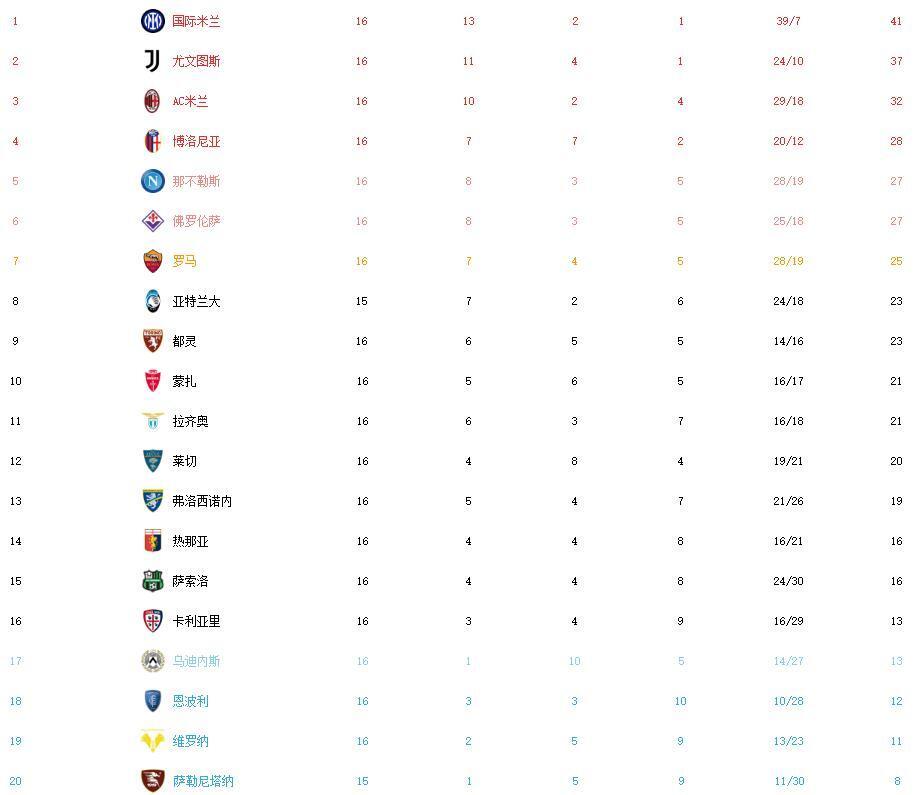This screenshot has width=920, height=795.
Task: Click the Fiorentina club crest
Action: pos(153,221)
